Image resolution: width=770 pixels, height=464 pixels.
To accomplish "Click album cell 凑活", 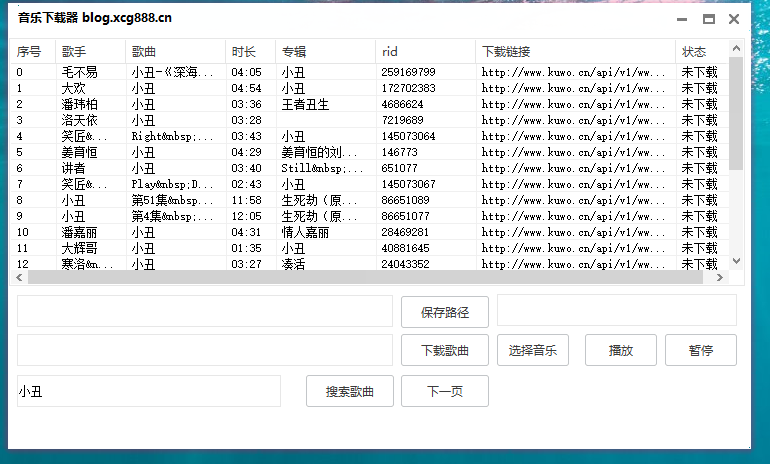I will tap(293, 264).
